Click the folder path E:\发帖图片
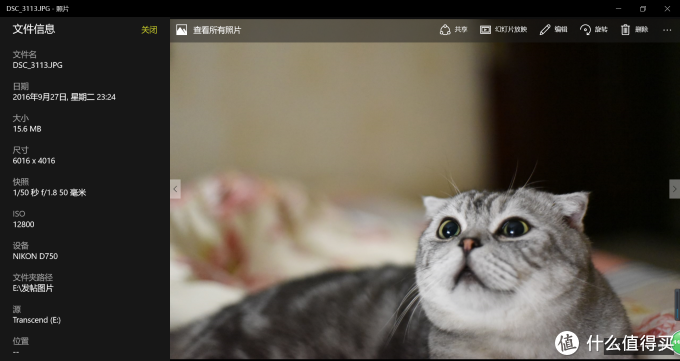 33,288
